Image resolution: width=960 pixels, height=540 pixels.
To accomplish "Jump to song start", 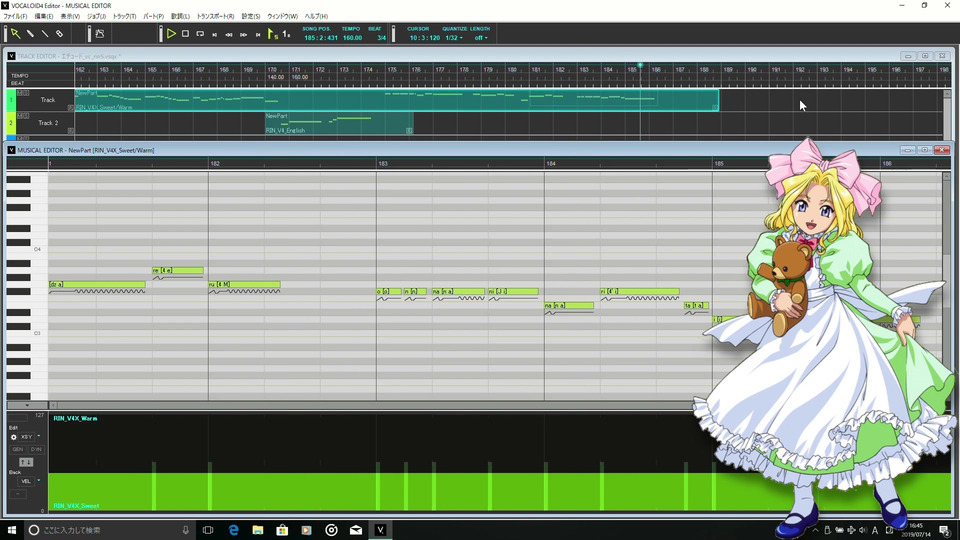I will pos(214,34).
